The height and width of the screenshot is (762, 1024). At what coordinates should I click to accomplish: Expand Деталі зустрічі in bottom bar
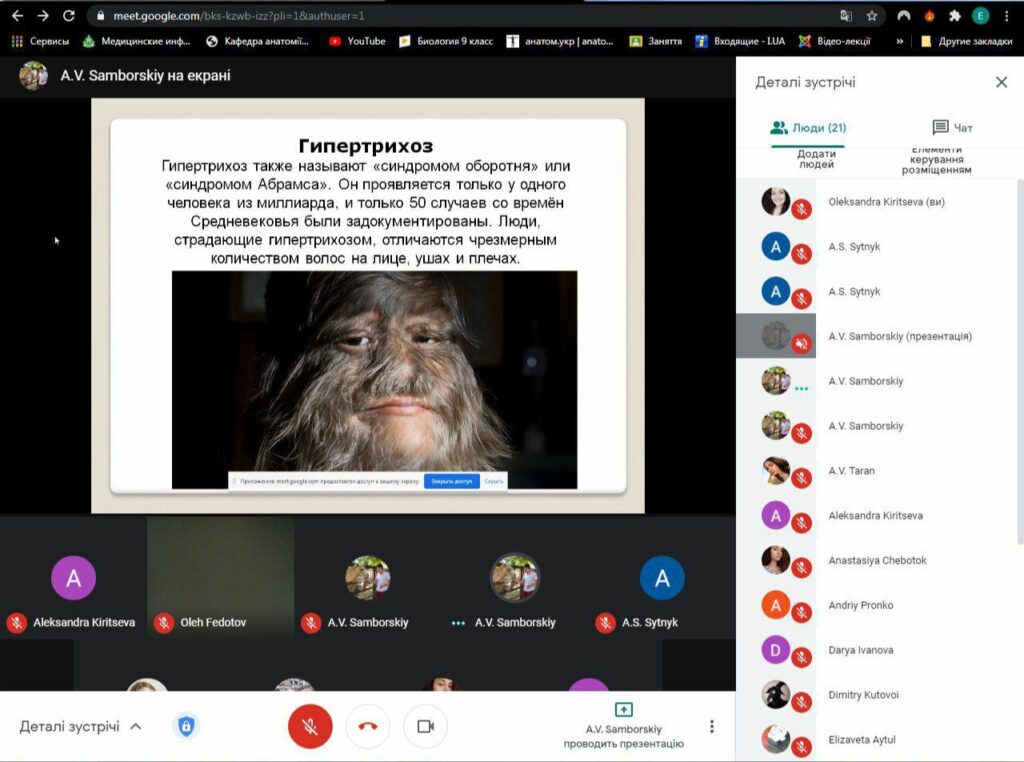pos(80,727)
